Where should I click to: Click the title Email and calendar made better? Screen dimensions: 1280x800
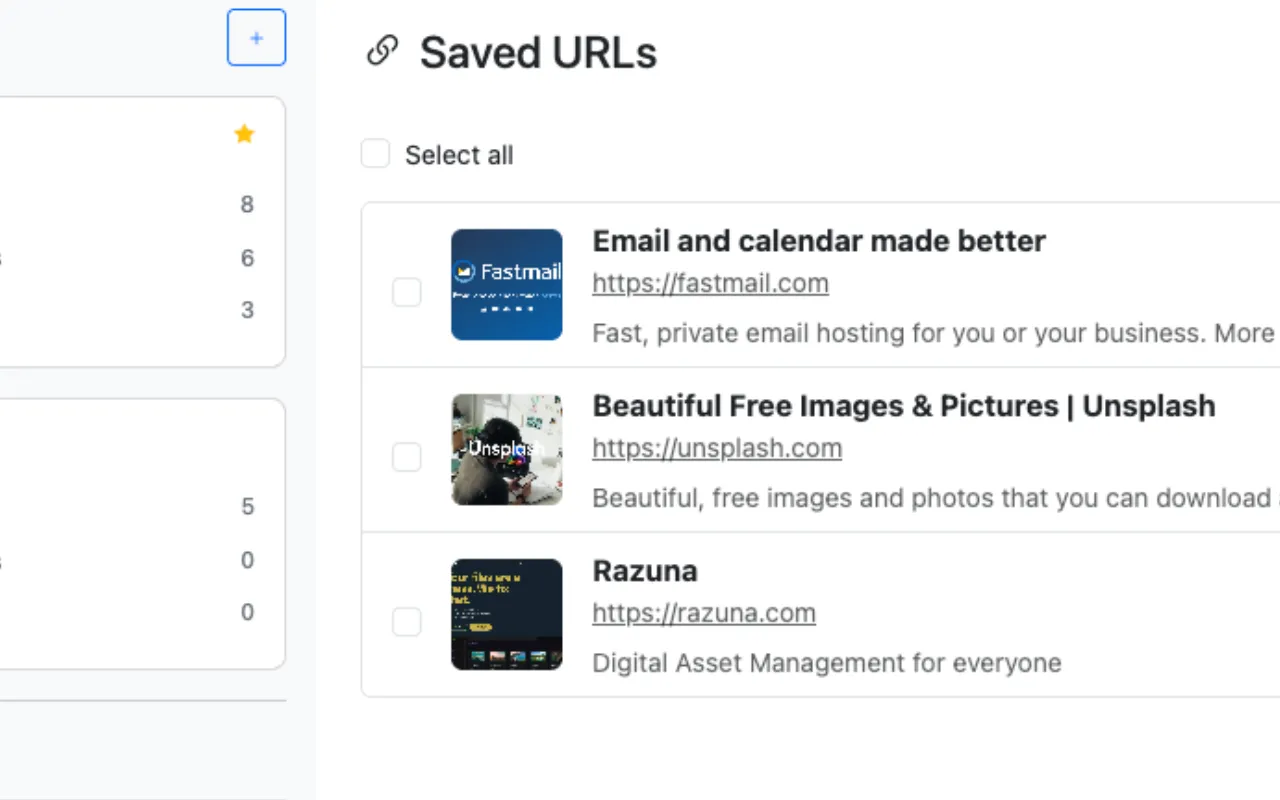pyautogui.click(x=819, y=241)
